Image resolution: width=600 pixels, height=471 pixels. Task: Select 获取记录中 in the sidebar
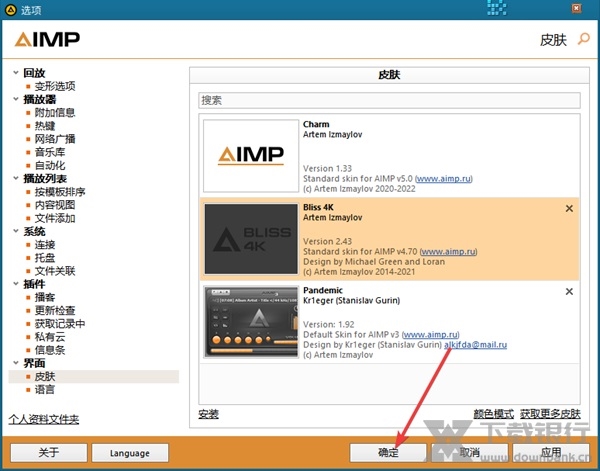click(60, 324)
